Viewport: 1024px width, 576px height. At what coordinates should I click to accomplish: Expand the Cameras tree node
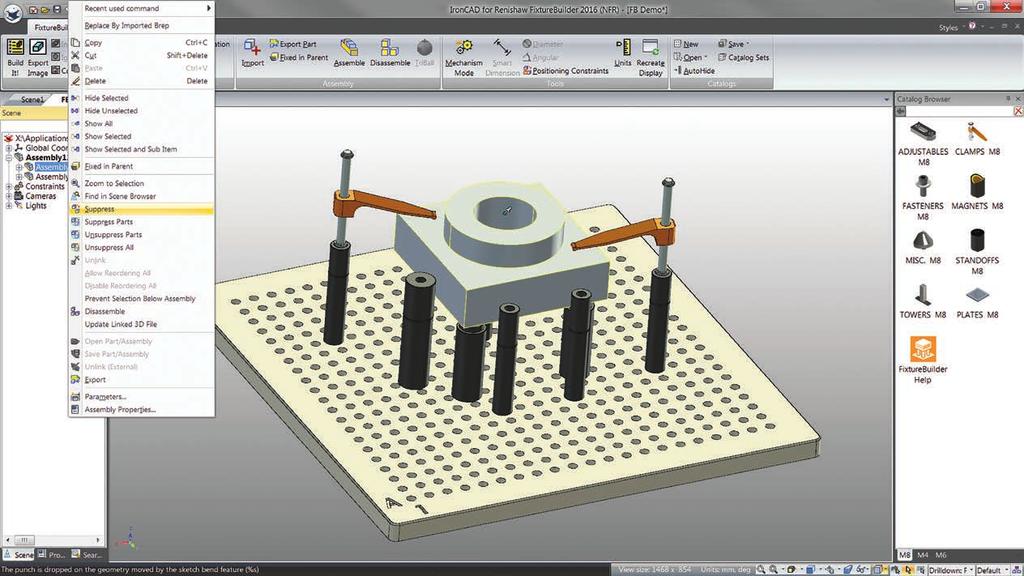[x=9, y=196]
